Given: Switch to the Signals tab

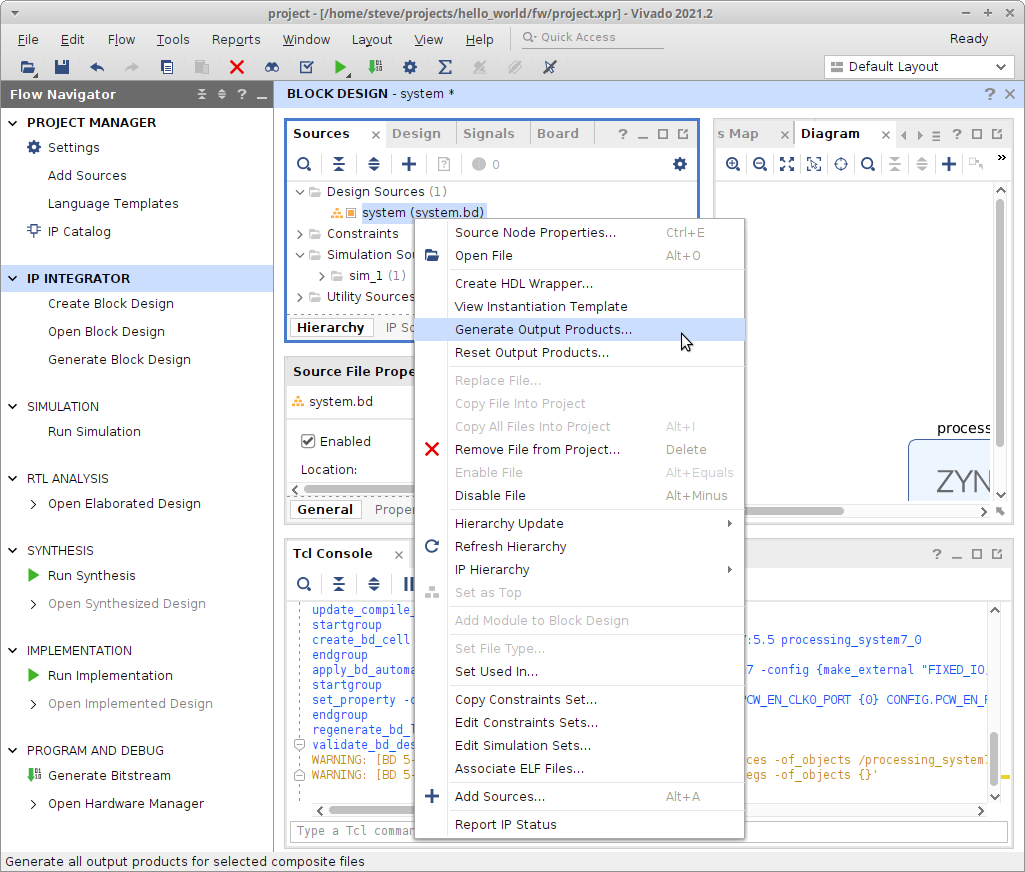Looking at the screenshot, I should 488,133.
